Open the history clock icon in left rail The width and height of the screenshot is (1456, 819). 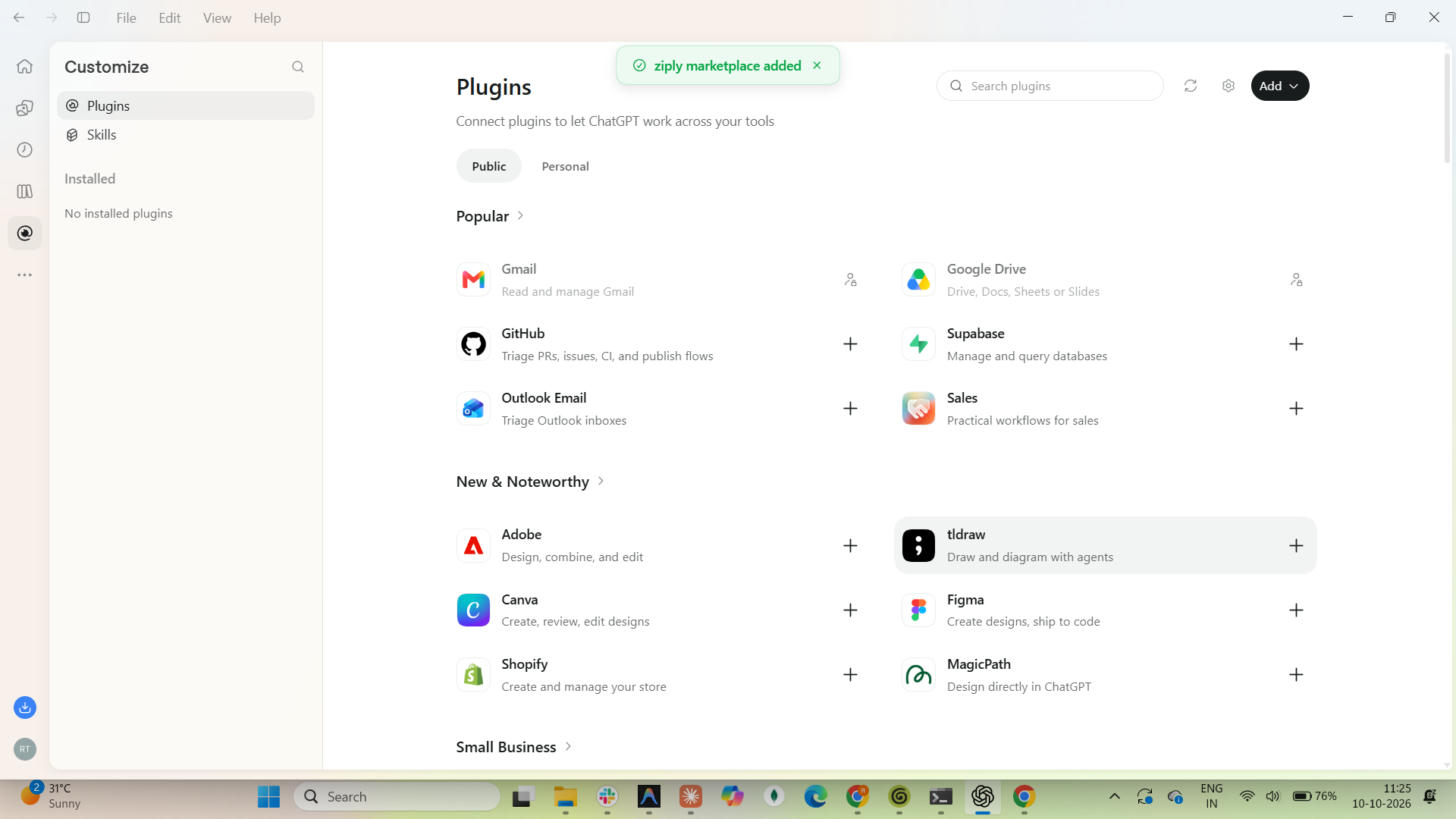click(x=25, y=150)
